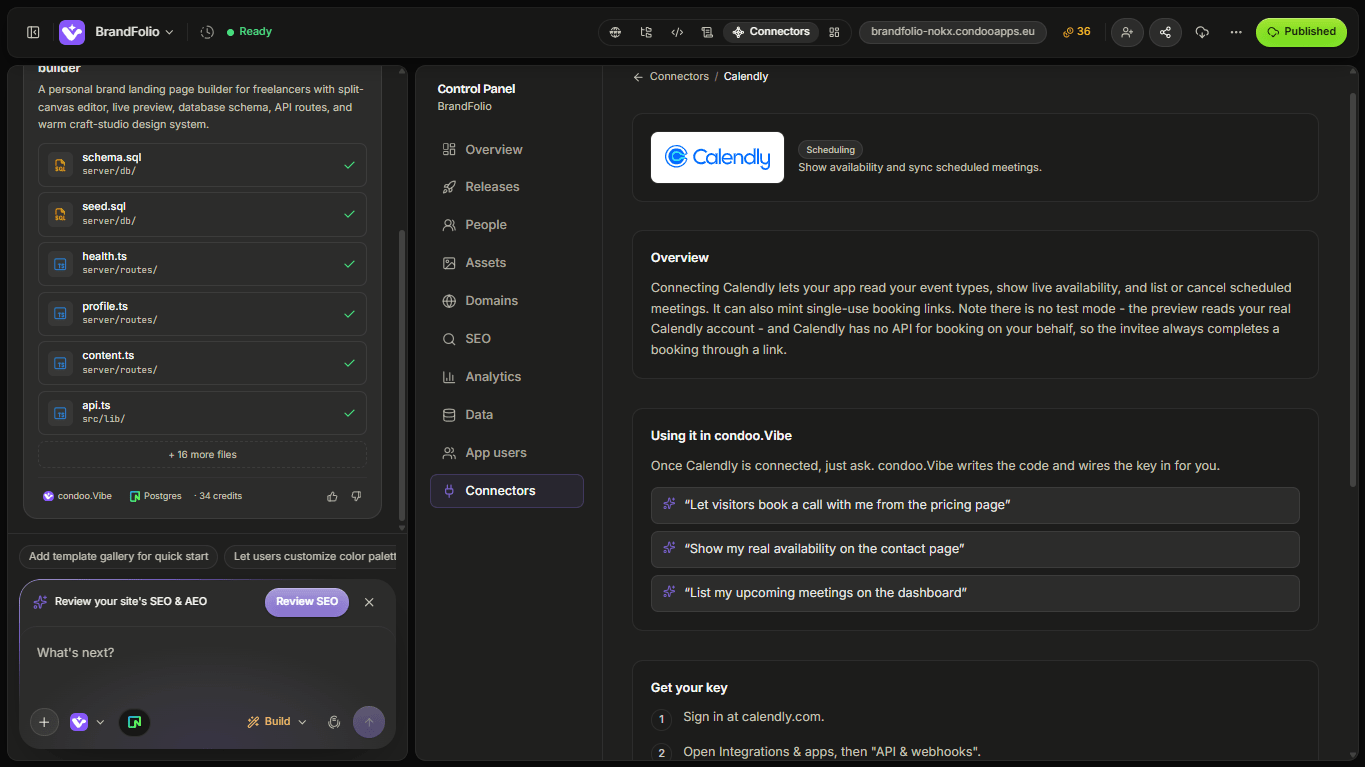Choose 'Add template gallery for quick start' suggestion
The height and width of the screenshot is (767, 1365).
click(118, 557)
